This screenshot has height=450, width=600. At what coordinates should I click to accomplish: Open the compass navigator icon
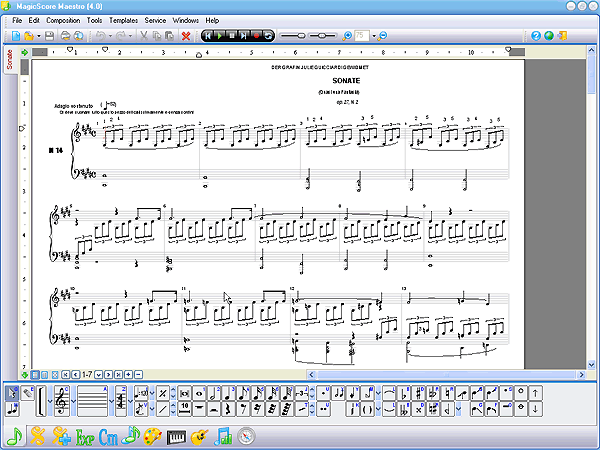coord(246,436)
